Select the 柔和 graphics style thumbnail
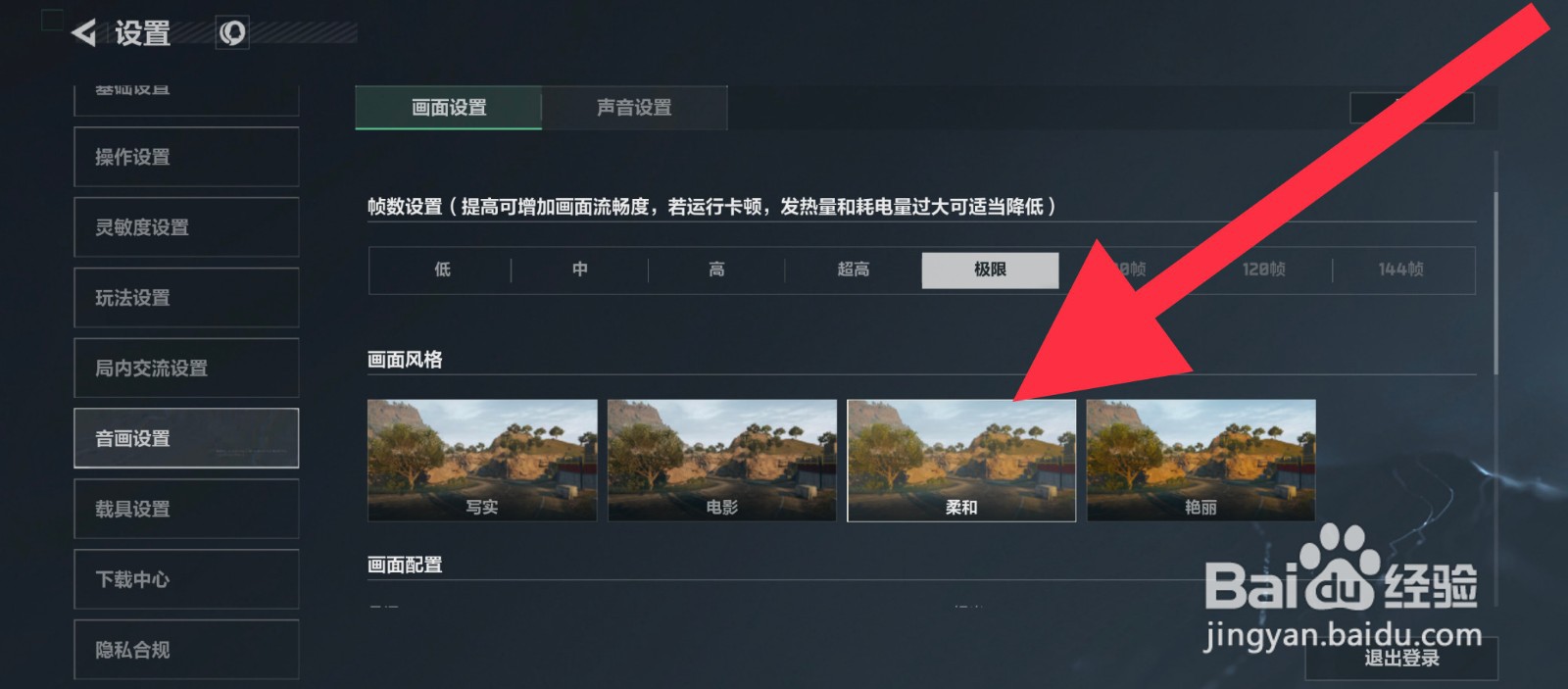This screenshot has height=689, width=1568. coord(961,460)
